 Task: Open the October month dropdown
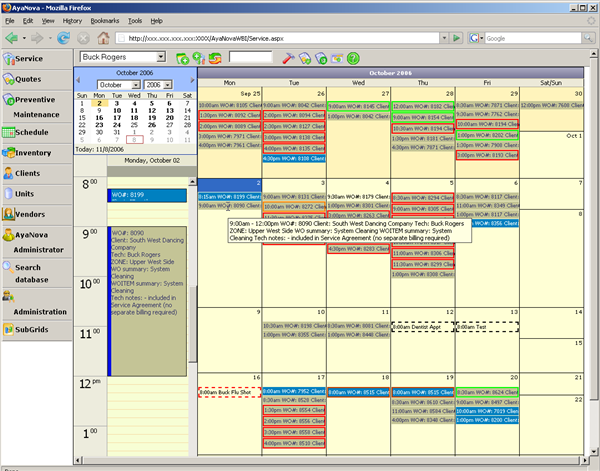[x=136, y=85]
